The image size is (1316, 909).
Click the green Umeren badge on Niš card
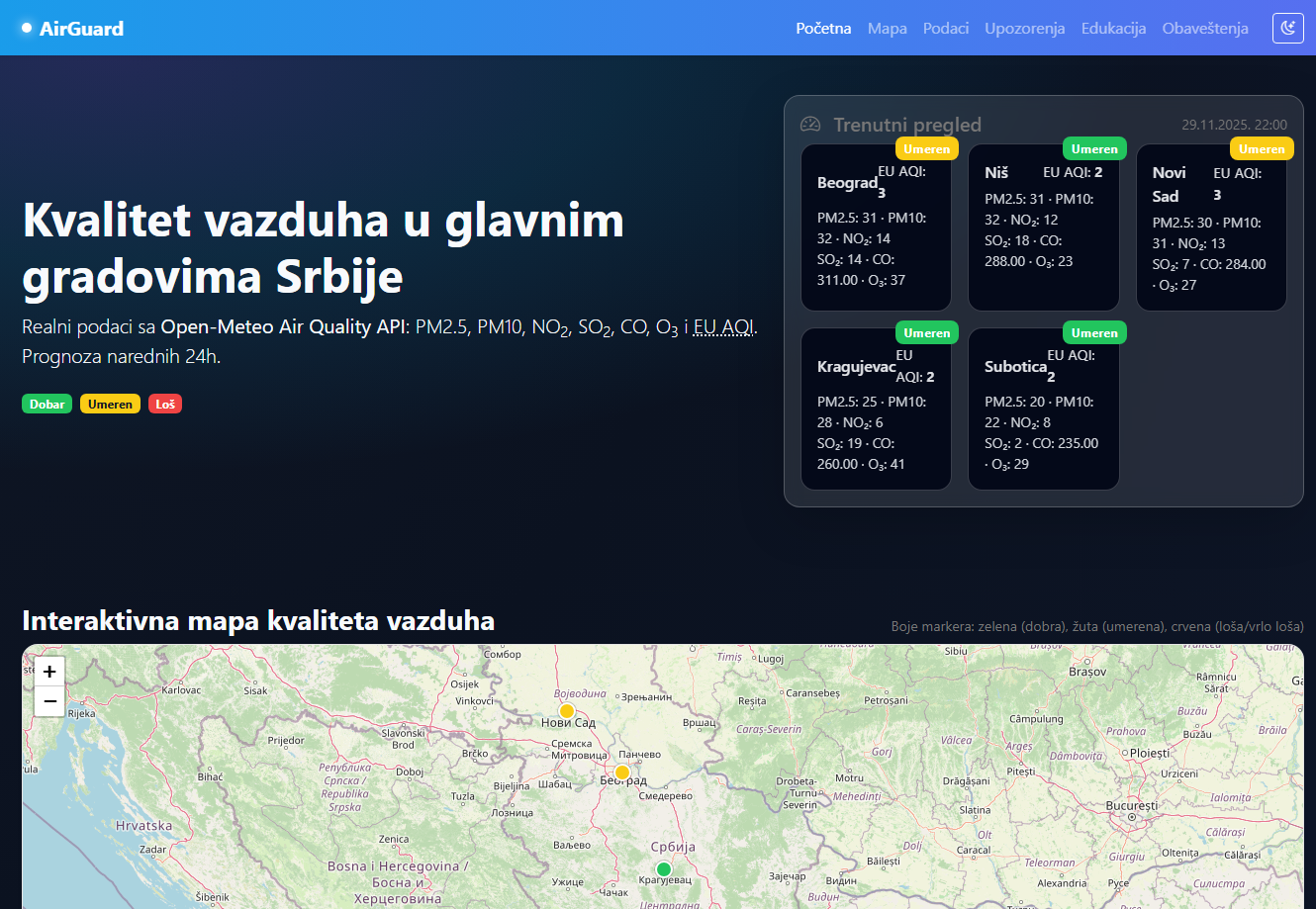click(x=1094, y=148)
